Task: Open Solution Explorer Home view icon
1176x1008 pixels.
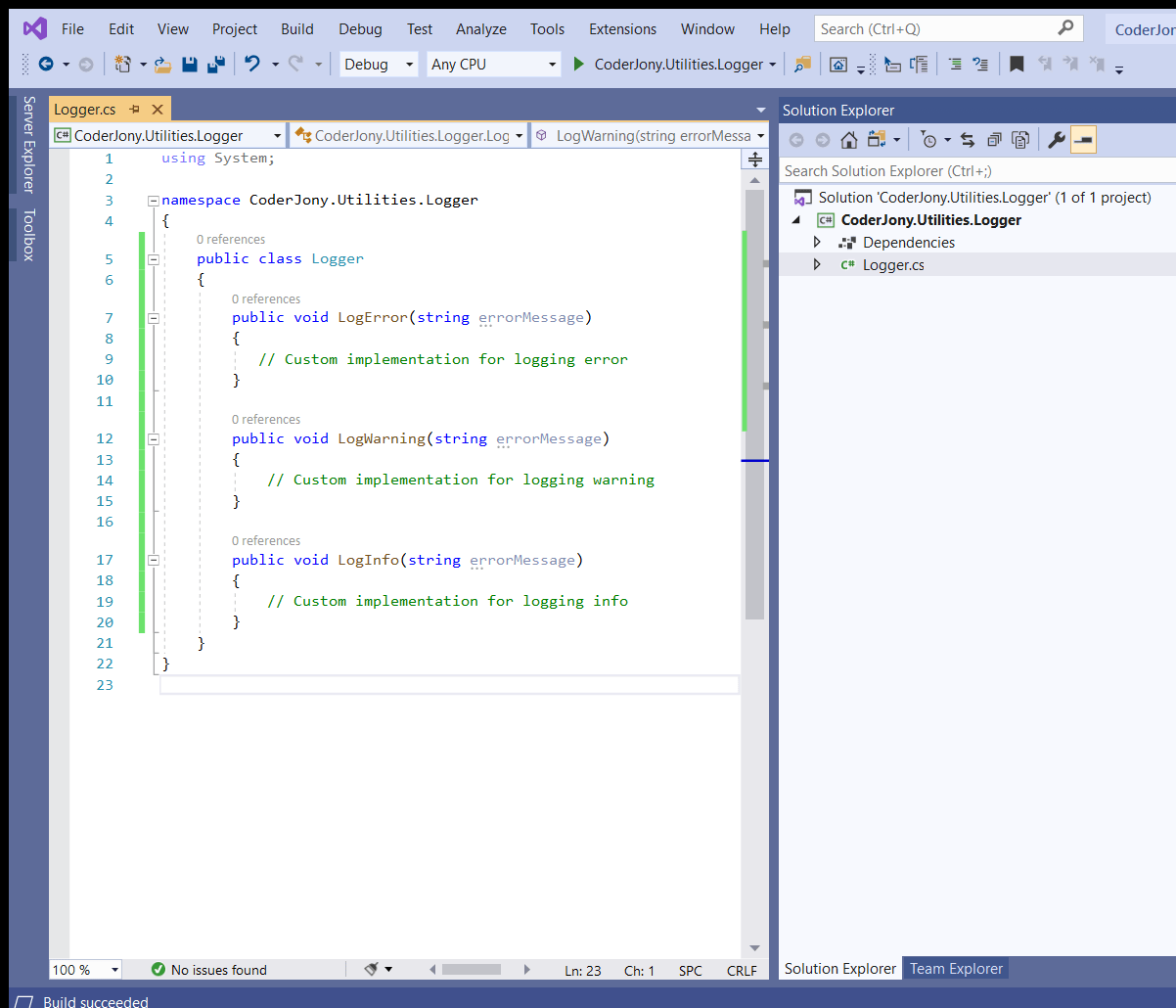Action: [847, 139]
